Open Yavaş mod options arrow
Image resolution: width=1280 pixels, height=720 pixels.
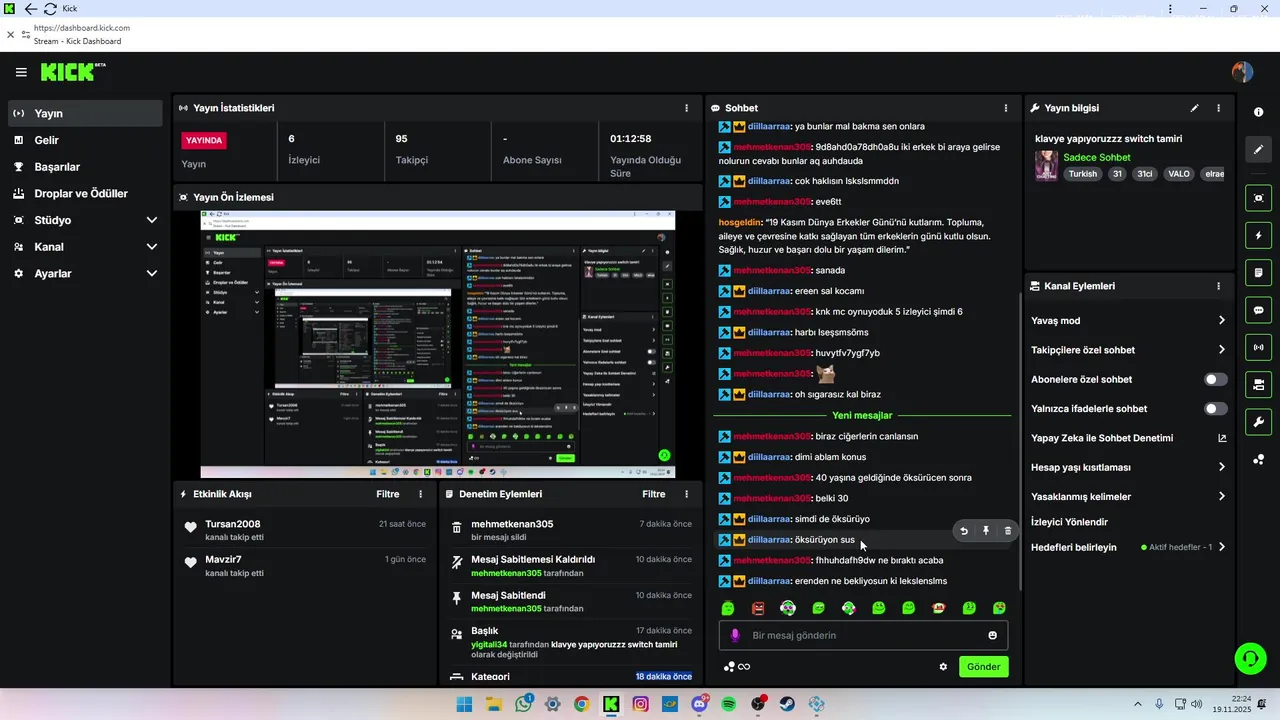(1221, 321)
